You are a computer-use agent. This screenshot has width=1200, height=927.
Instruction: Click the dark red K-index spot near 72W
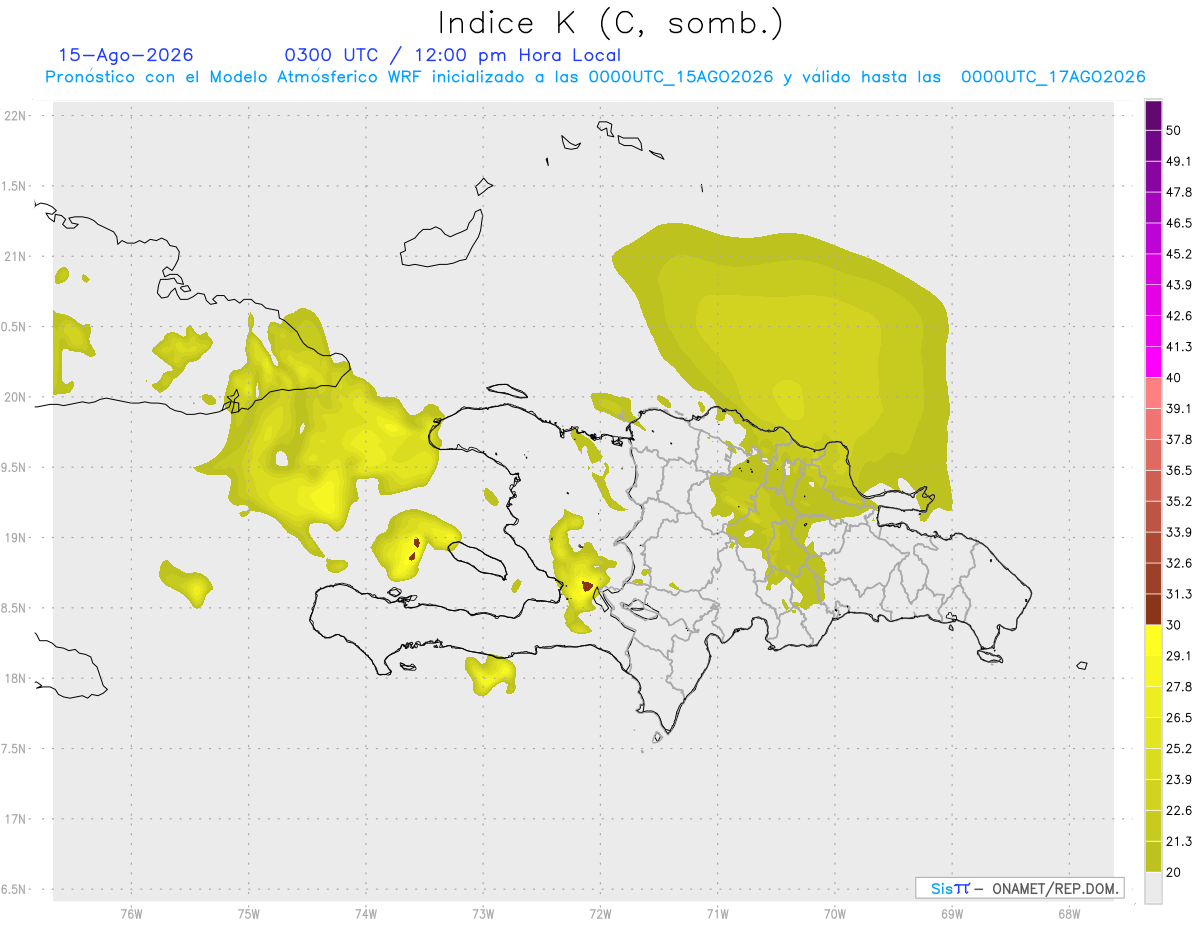tap(587, 587)
